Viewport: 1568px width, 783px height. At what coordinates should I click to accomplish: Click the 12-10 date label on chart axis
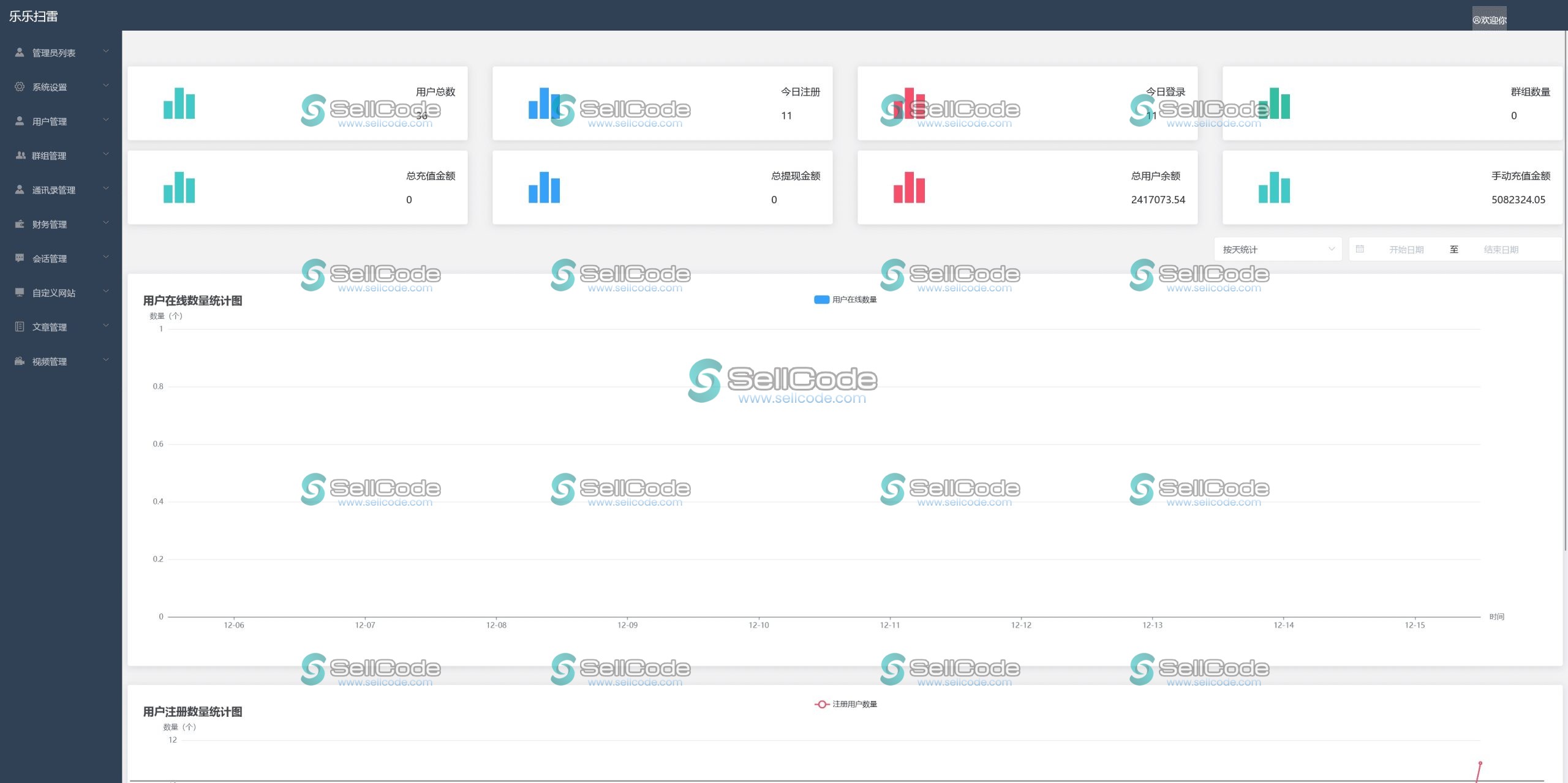click(759, 625)
